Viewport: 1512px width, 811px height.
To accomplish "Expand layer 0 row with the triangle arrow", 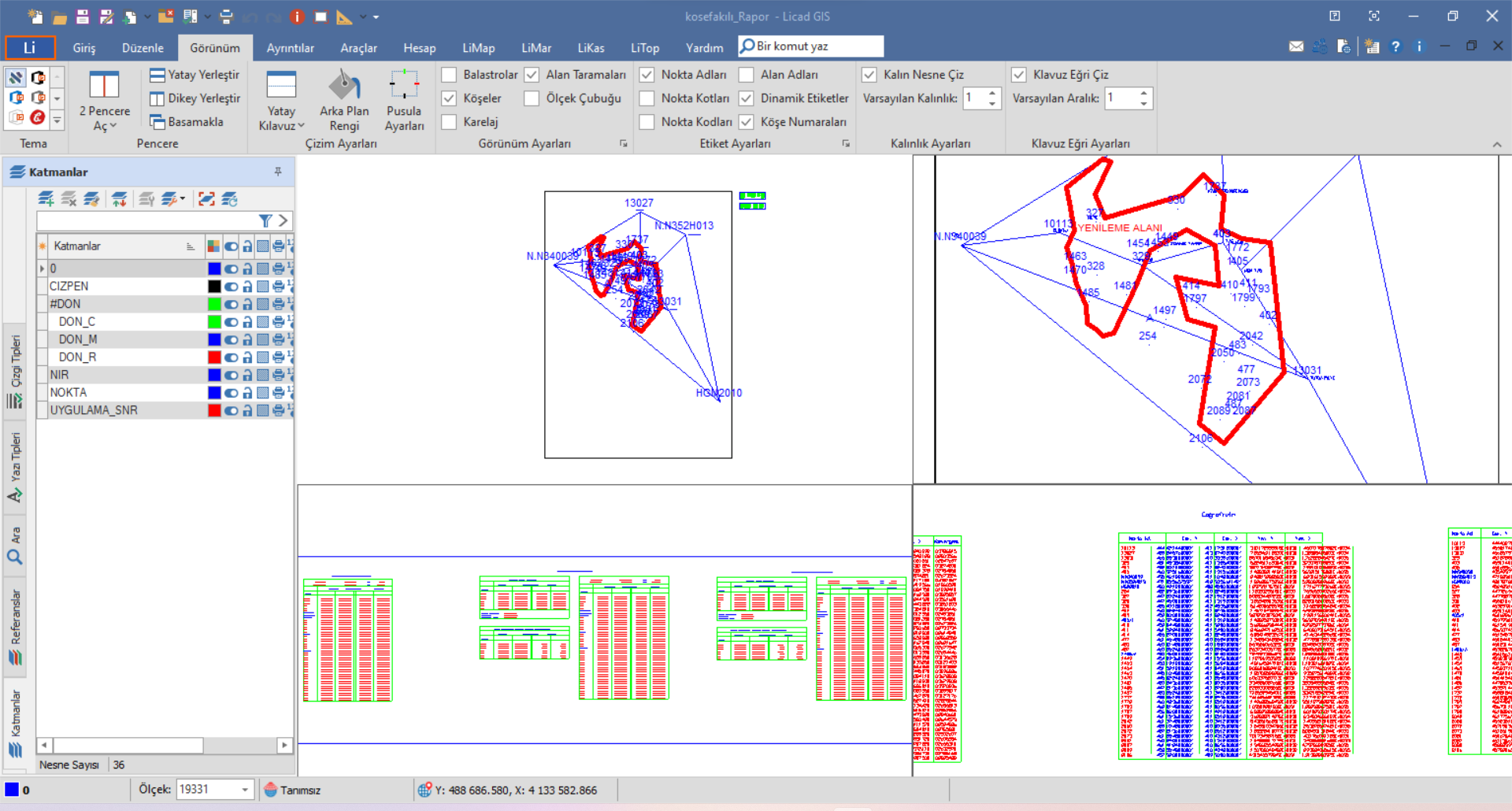I will pos(42,268).
